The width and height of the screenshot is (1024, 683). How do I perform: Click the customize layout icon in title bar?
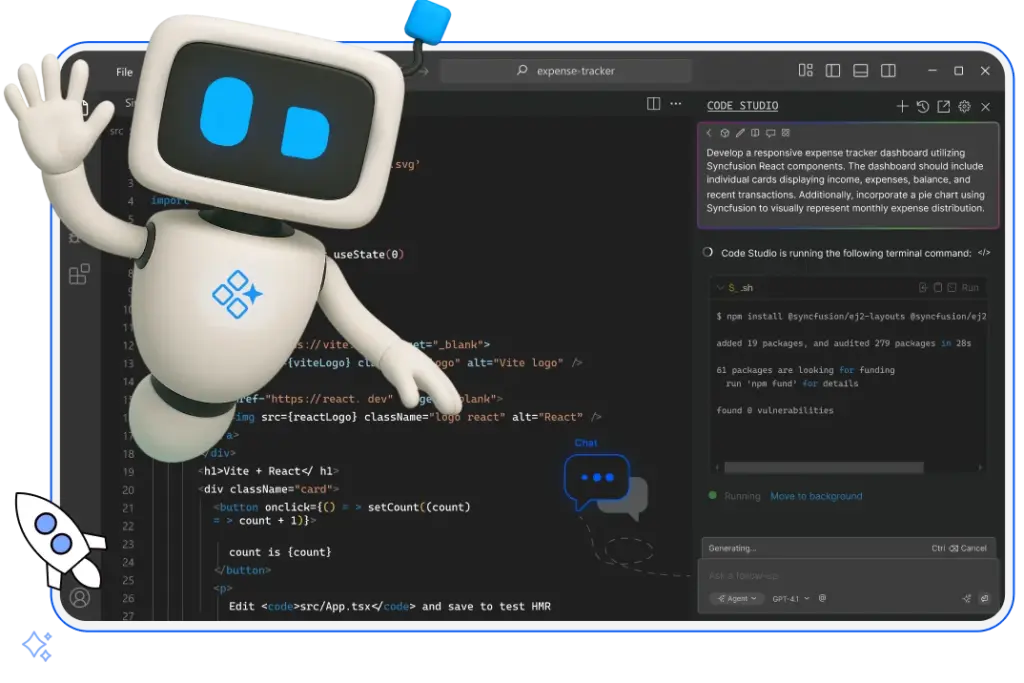click(806, 71)
